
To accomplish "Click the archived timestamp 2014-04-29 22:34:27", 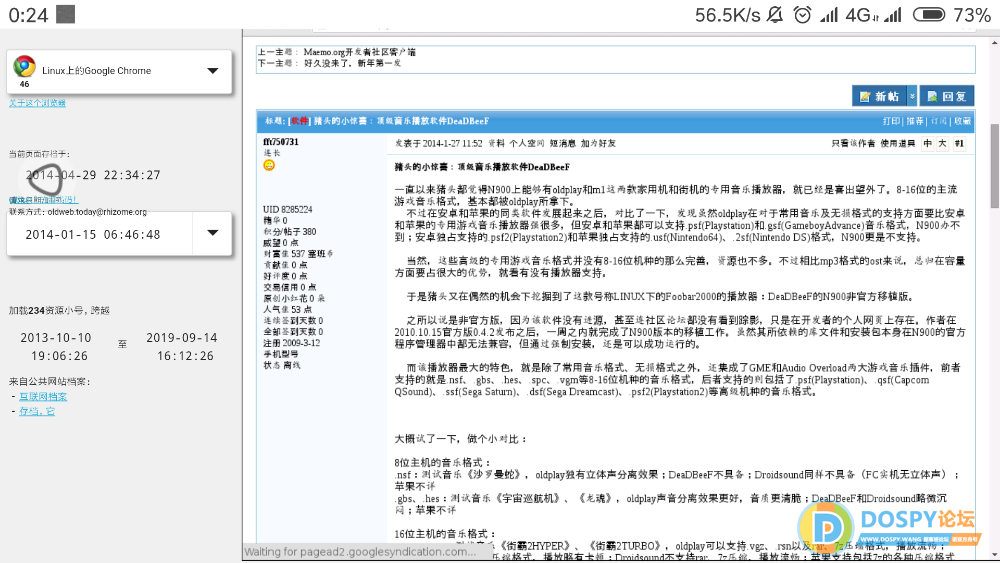I will click(x=93, y=175).
